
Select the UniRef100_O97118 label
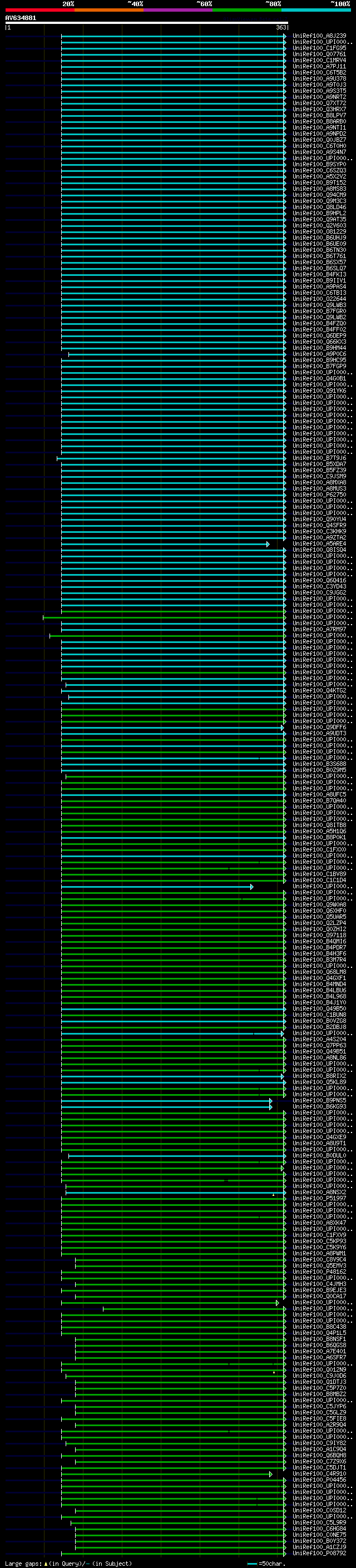click(319, 936)
